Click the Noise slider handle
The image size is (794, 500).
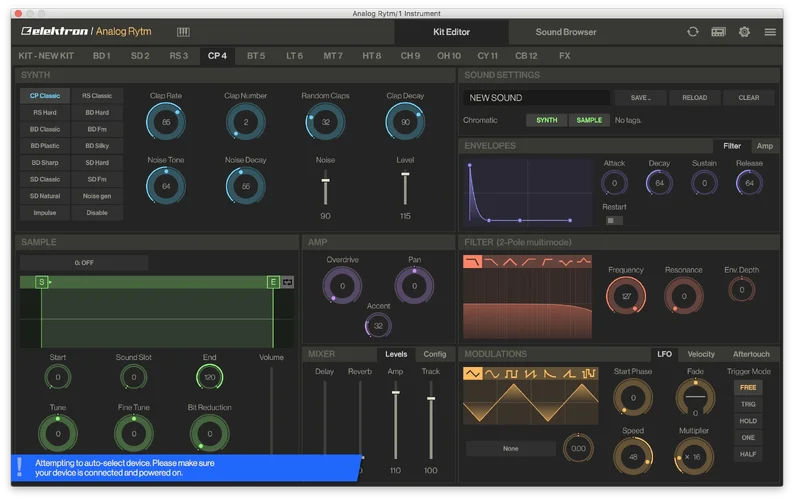click(326, 180)
